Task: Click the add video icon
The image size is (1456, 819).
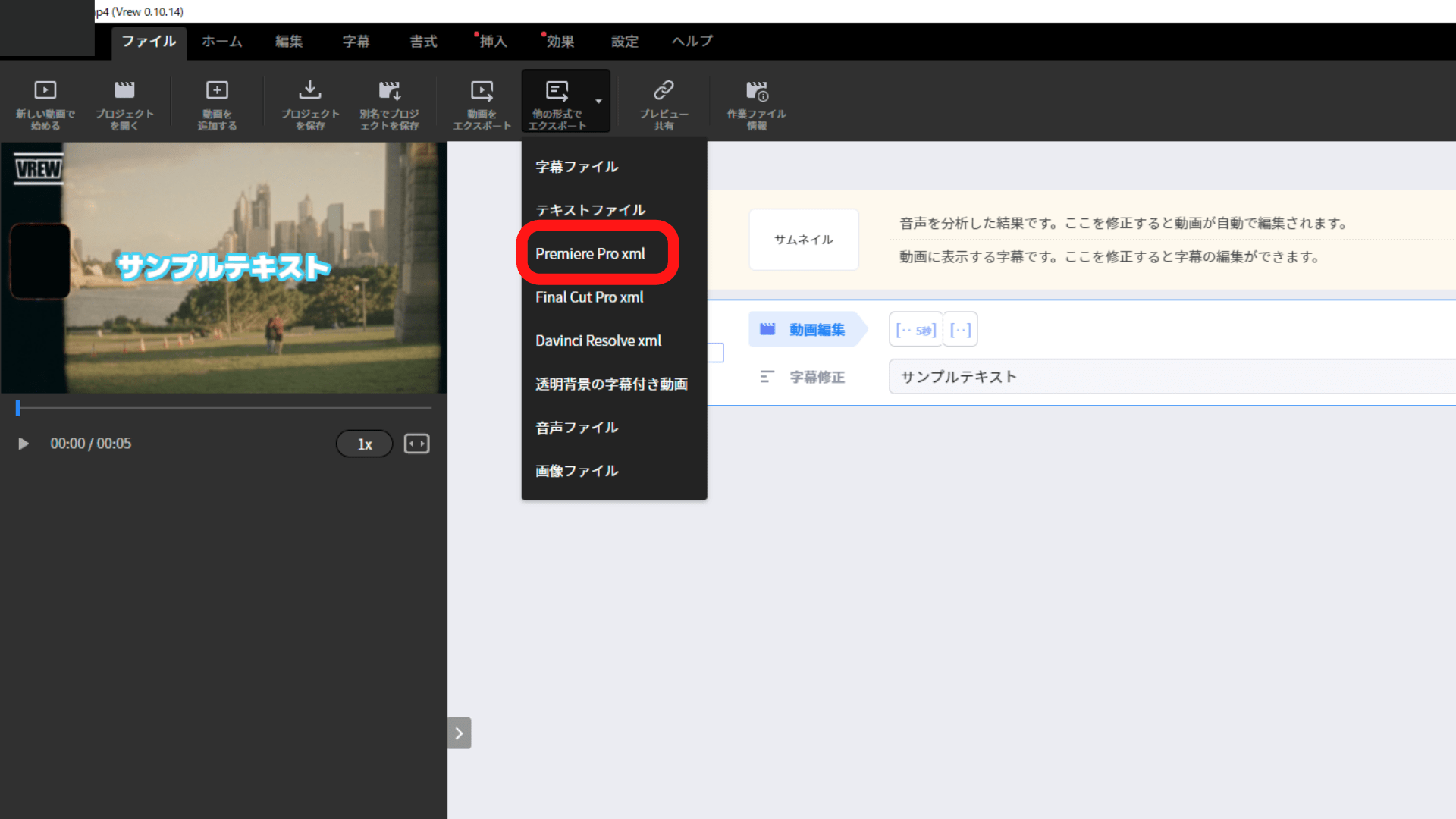Action: pyautogui.click(x=217, y=91)
